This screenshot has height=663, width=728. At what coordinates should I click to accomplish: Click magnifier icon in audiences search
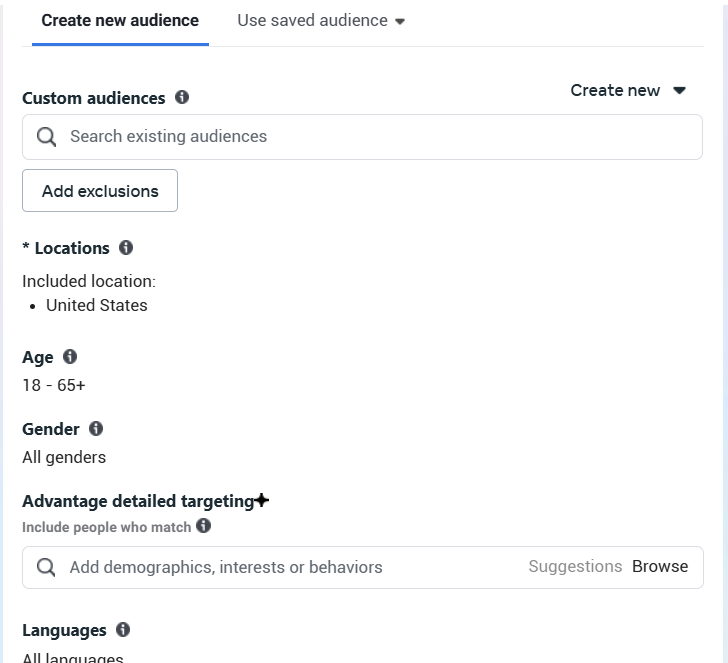click(x=46, y=137)
